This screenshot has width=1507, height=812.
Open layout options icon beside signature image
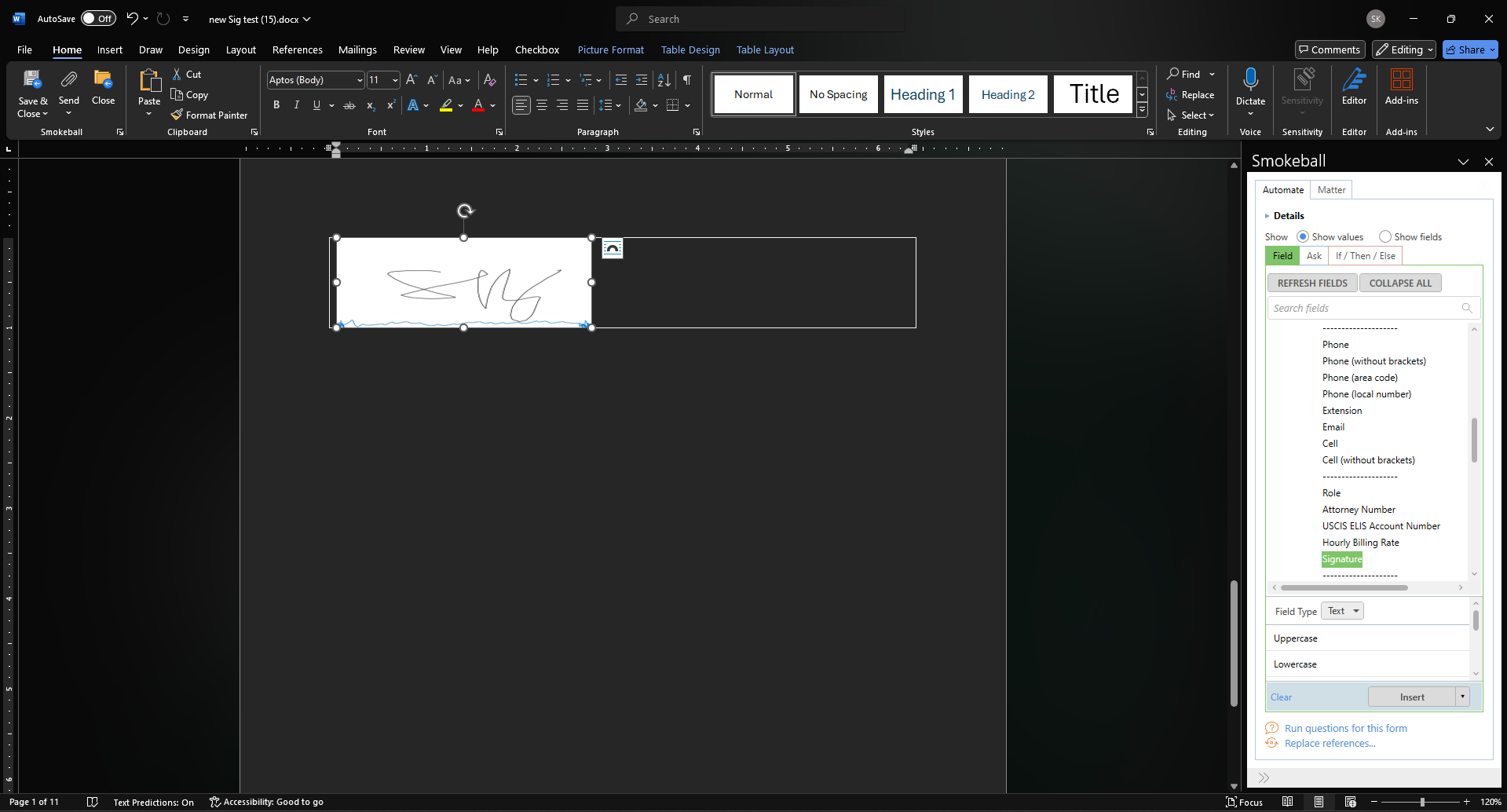click(x=613, y=249)
